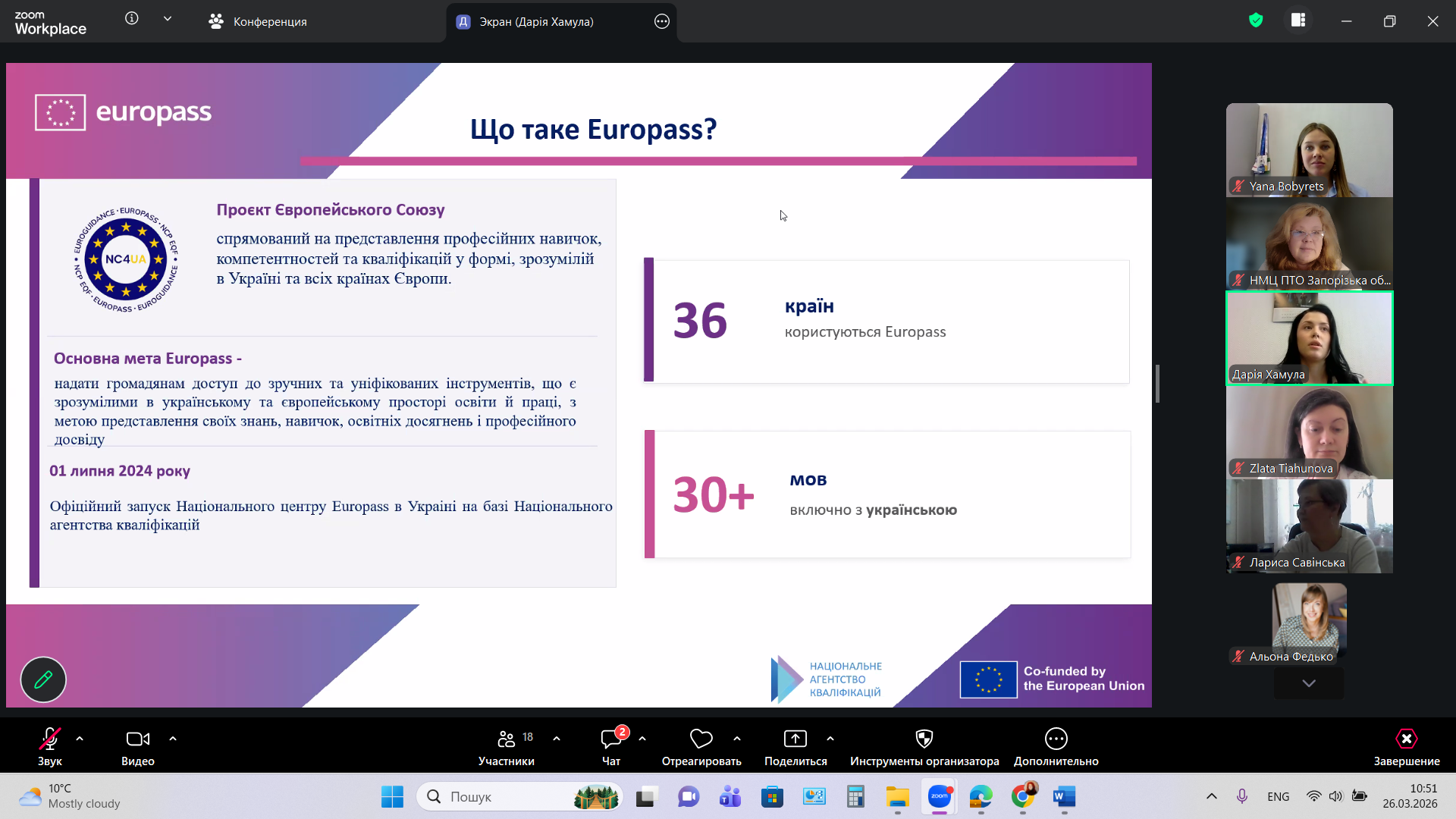
Task: Open options on the Экран (Дарія Хамула) tab
Action: tap(662, 21)
